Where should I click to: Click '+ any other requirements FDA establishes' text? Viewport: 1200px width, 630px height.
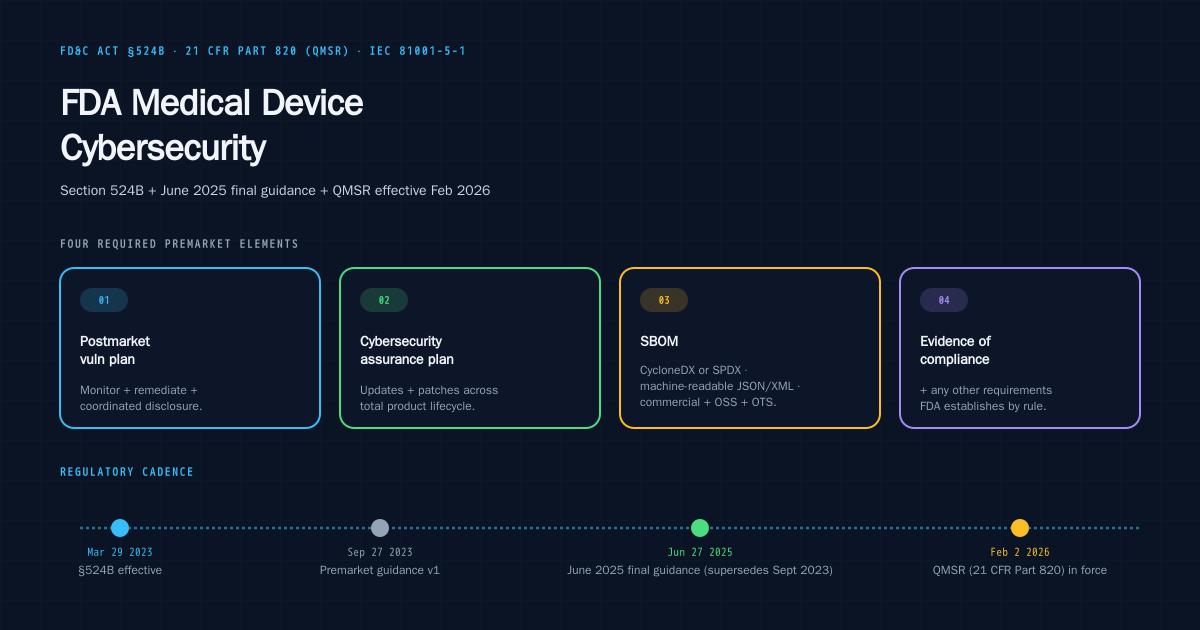(986, 398)
